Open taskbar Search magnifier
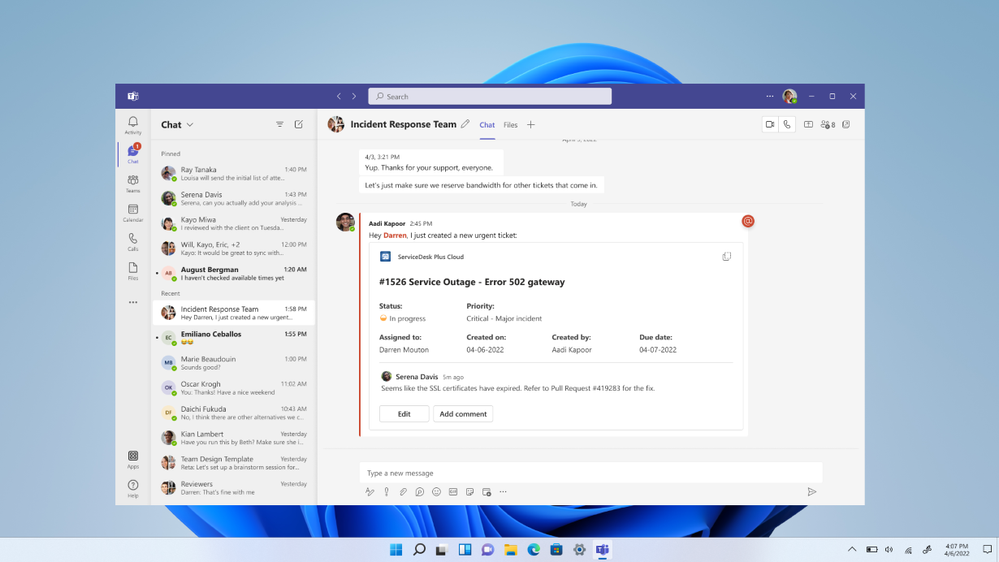The image size is (999, 562). coord(419,549)
